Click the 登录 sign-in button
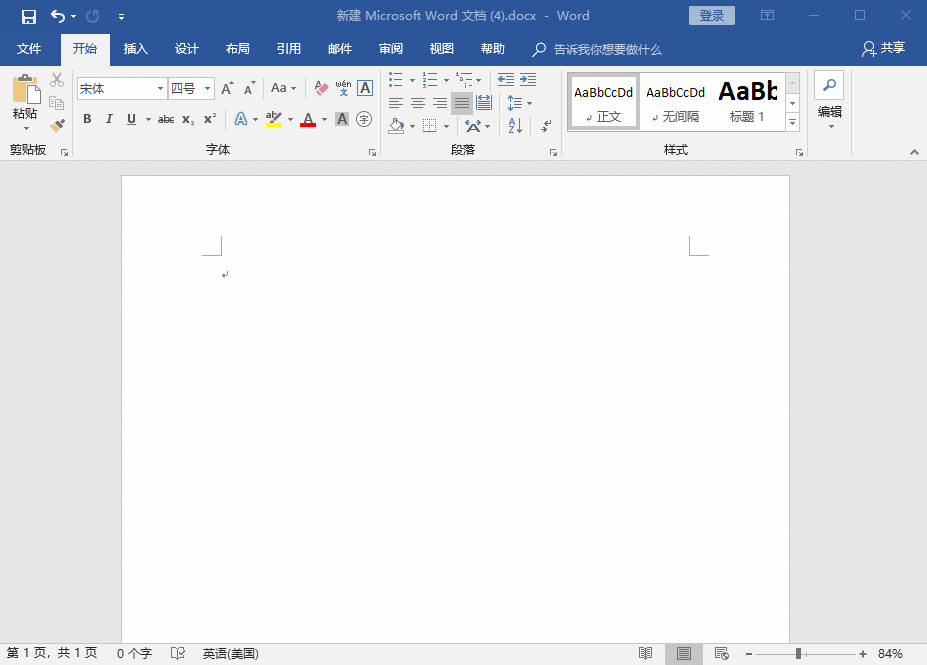927x665 pixels. click(711, 16)
